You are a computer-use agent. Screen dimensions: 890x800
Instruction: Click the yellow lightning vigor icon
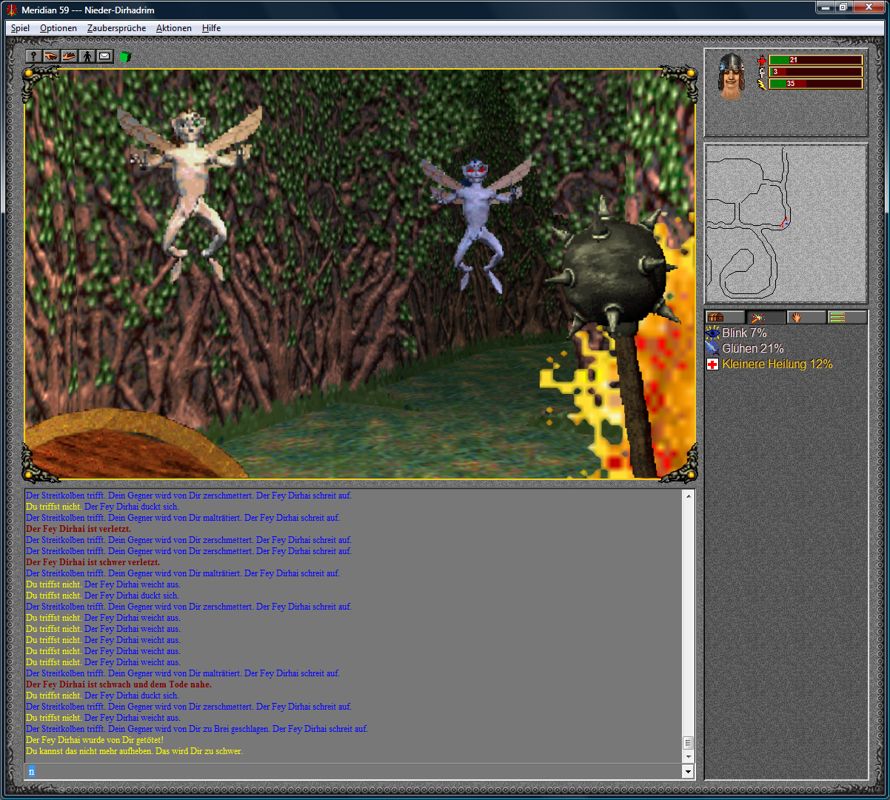tap(761, 84)
